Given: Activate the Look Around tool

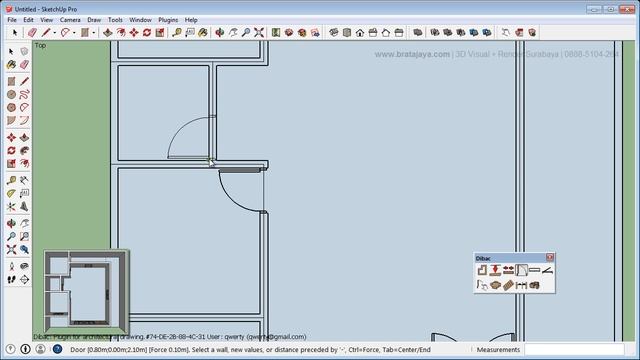Looking at the screenshot, I should pyautogui.click(x=24, y=266).
